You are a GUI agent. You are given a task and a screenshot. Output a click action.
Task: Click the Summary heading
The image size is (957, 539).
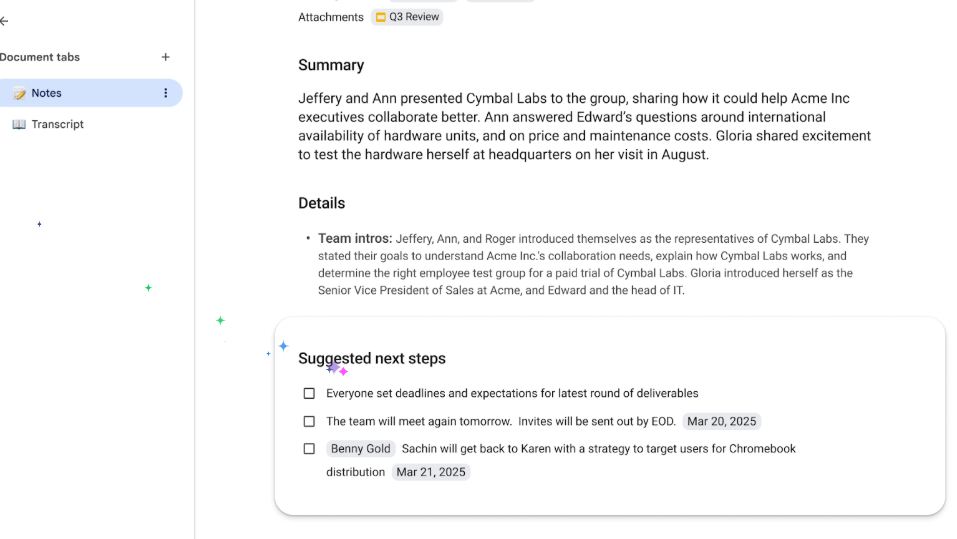(x=331, y=65)
